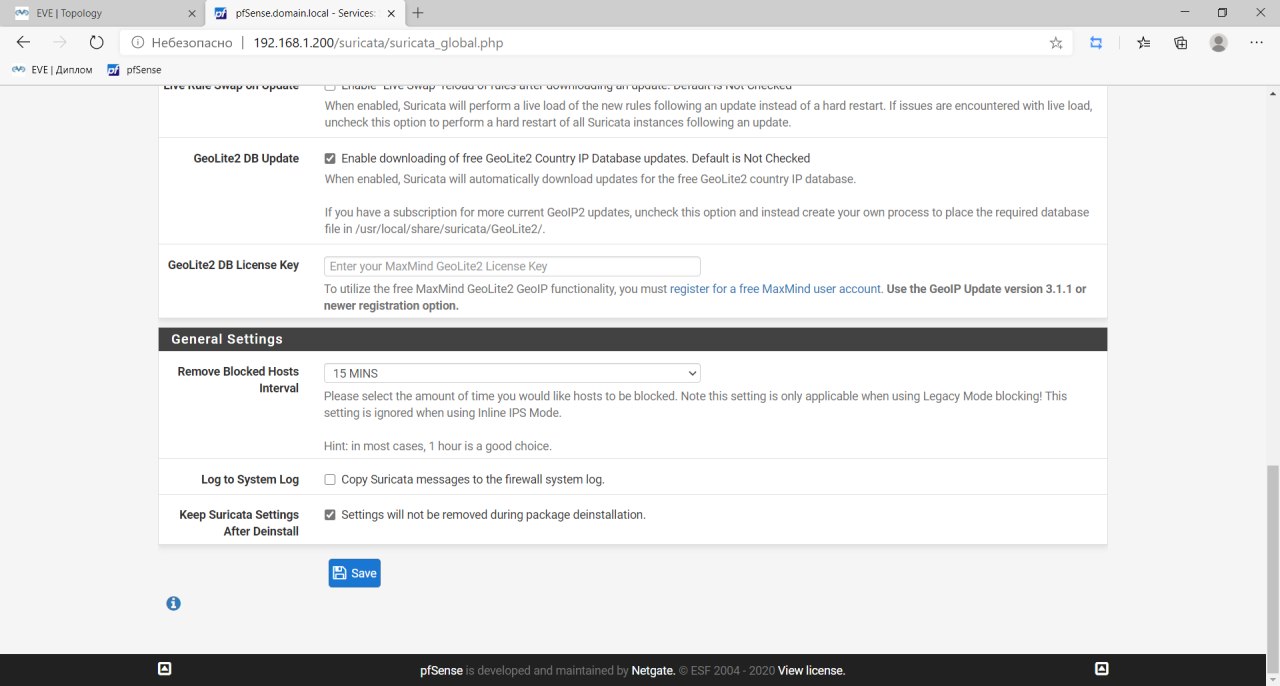This screenshot has width=1280, height=686.
Task: Open the EVE | Диплом bookmark
Action: tap(52, 70)
